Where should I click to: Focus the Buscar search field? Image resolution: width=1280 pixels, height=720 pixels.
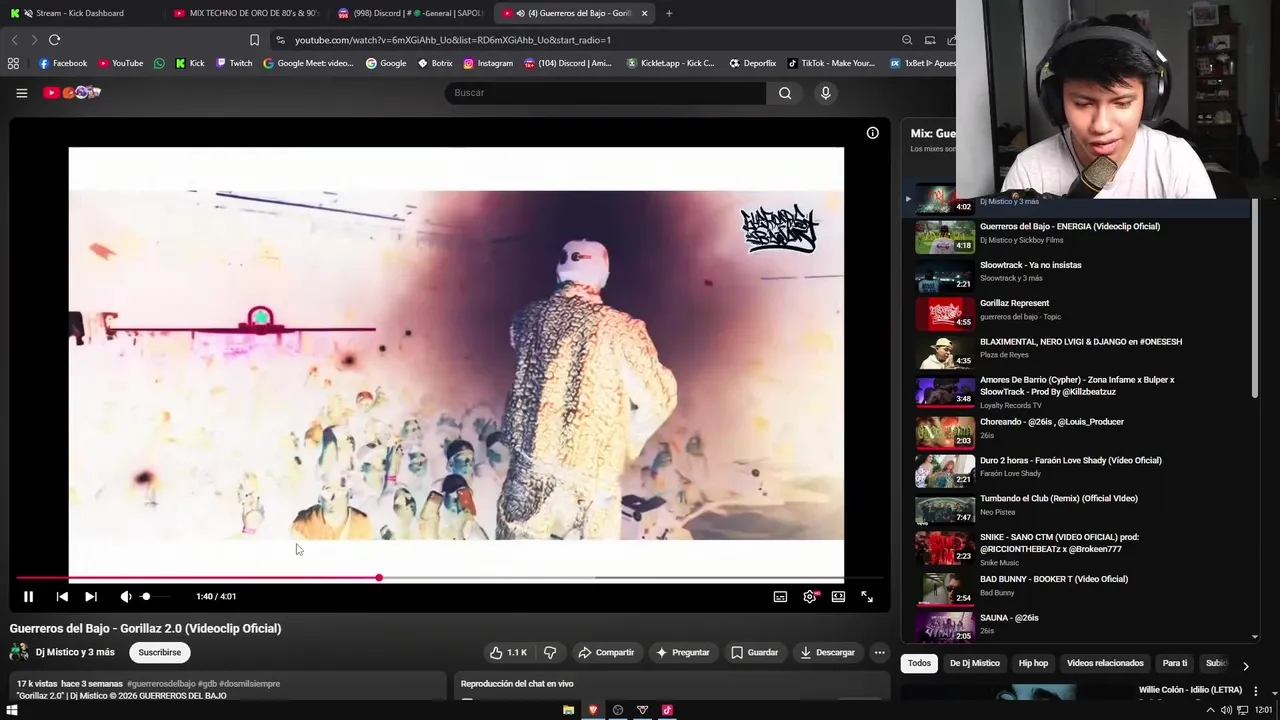[x=605, y=93]
